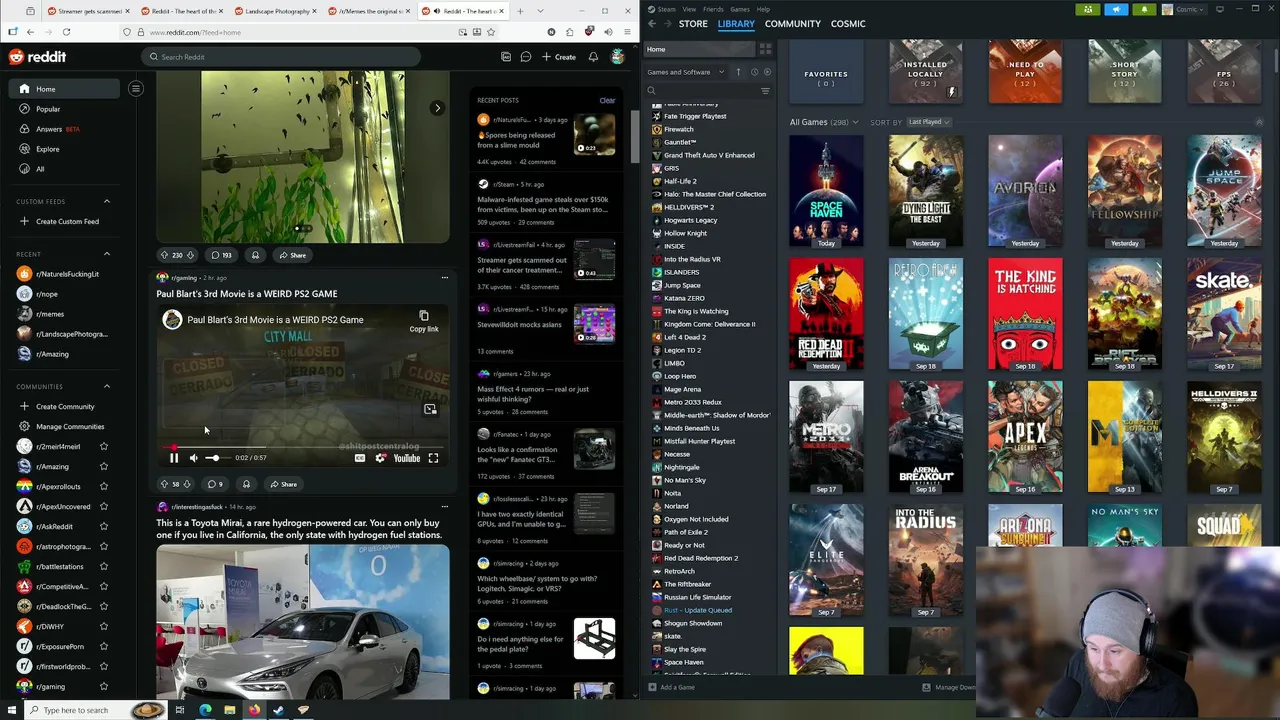Open Steam announcements megaphone button
This screenshot has width=1280, height=720.
(x=1116, y=9)
